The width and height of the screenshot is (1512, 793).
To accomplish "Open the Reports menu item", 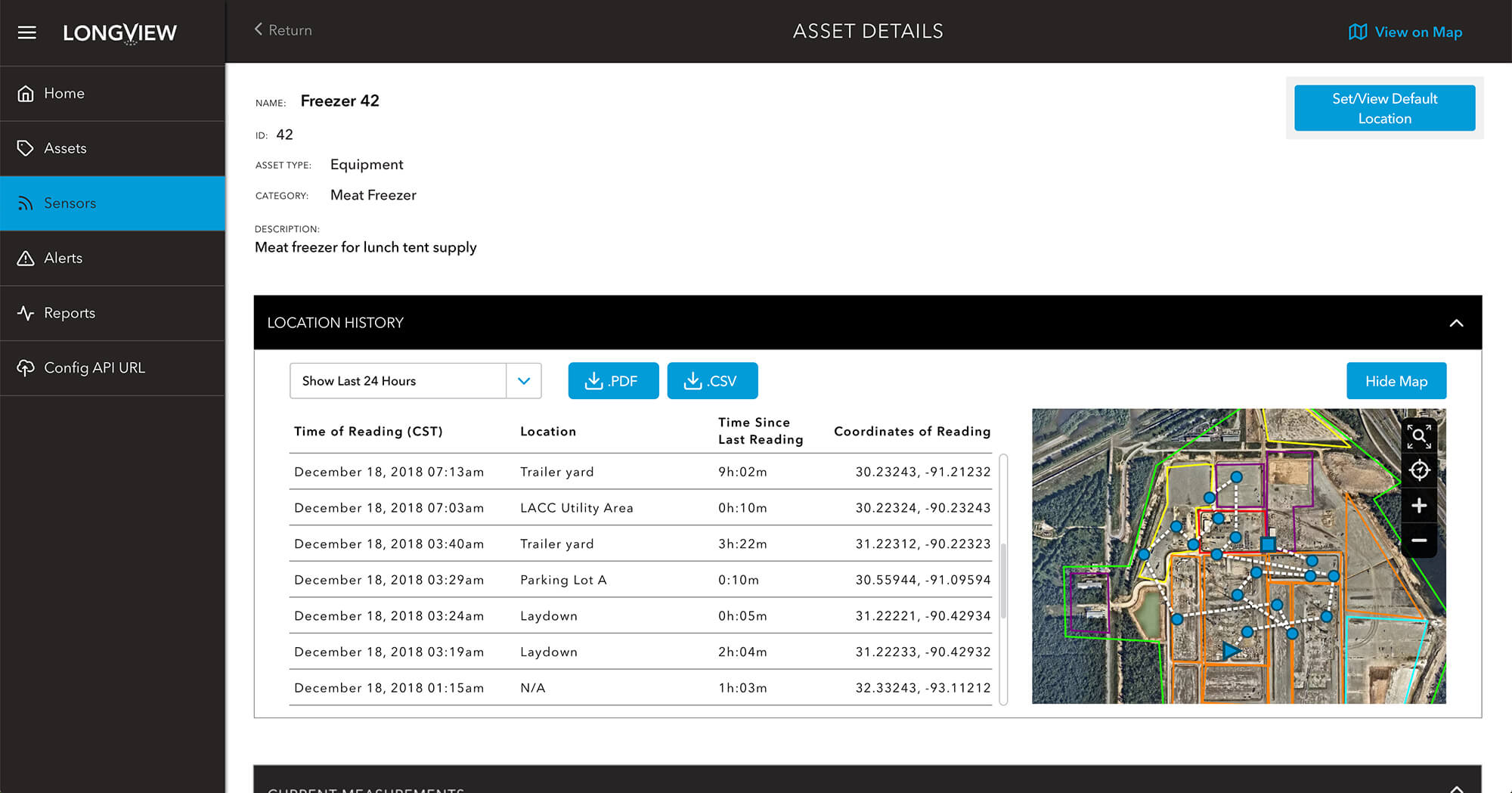I will click(113, 313).
